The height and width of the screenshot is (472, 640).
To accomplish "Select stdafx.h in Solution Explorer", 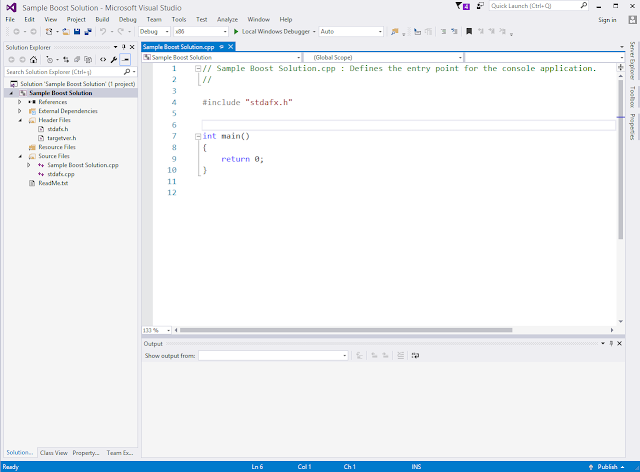I will [58, 129].
